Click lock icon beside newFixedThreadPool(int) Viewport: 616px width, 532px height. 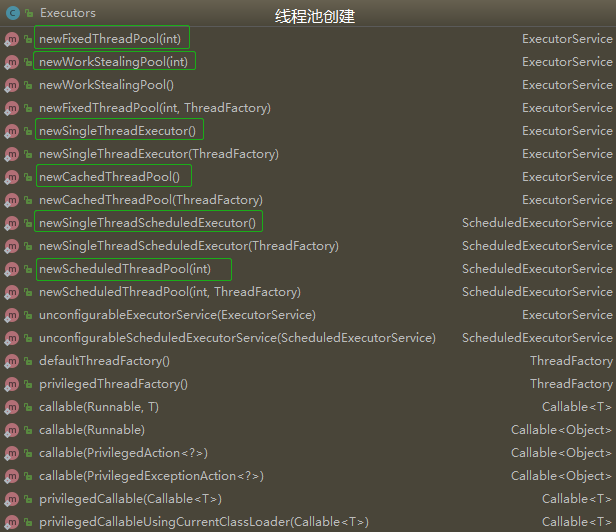[x=28, y=39]
